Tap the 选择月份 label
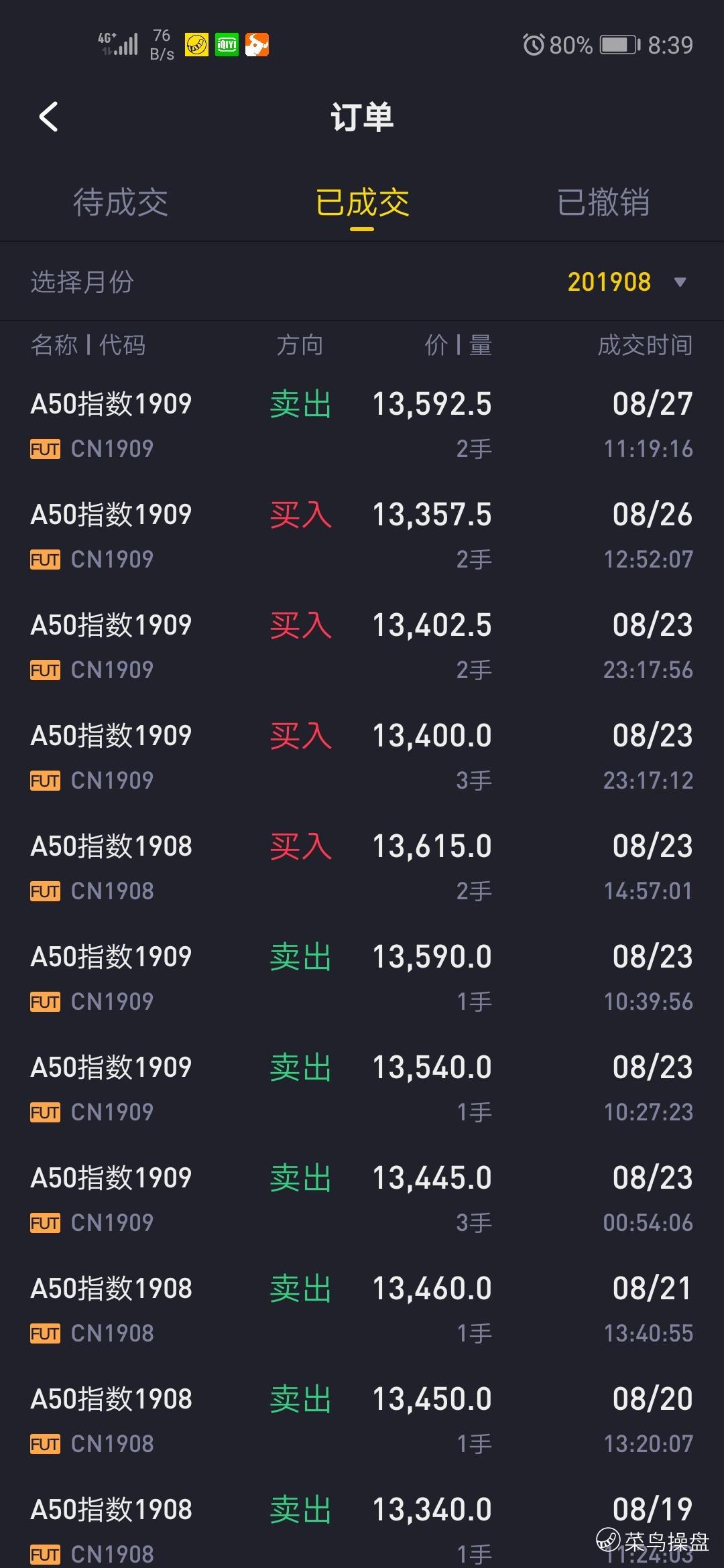This screenshot has width=724, height=1568. pos(82,282)
